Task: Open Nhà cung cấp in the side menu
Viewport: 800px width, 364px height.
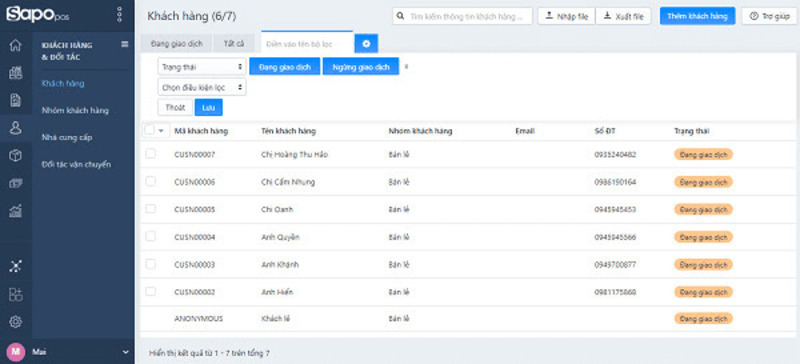Action: pyautogui.click(x=67, y=137)
